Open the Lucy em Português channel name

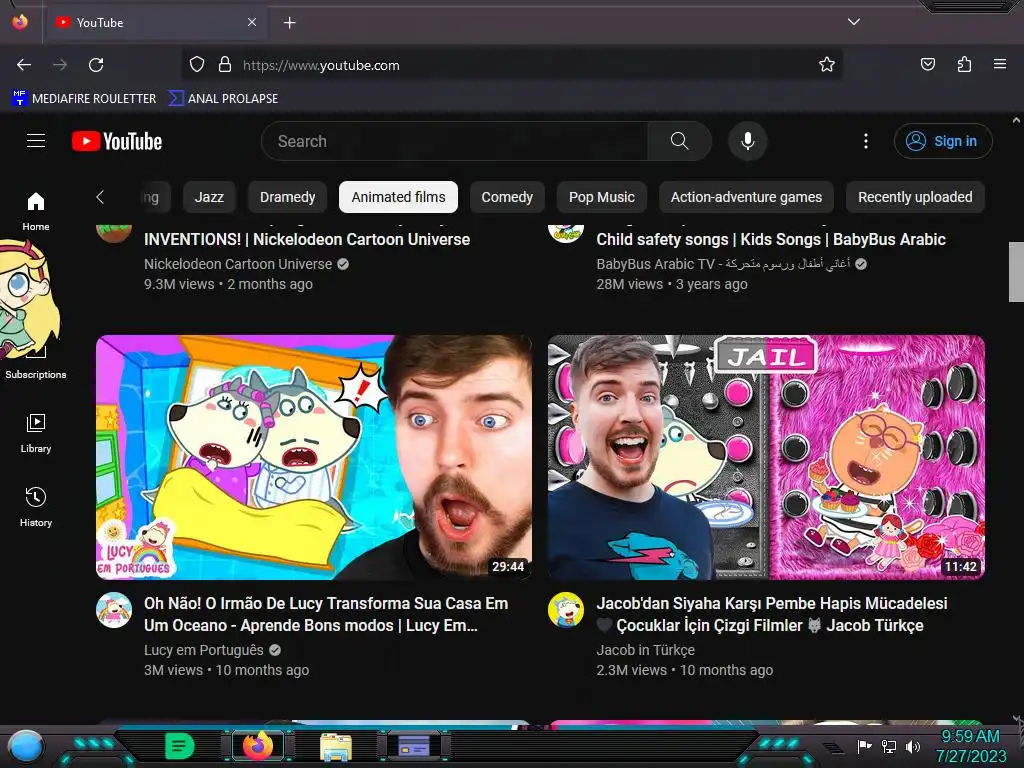(x=204, y=650)
